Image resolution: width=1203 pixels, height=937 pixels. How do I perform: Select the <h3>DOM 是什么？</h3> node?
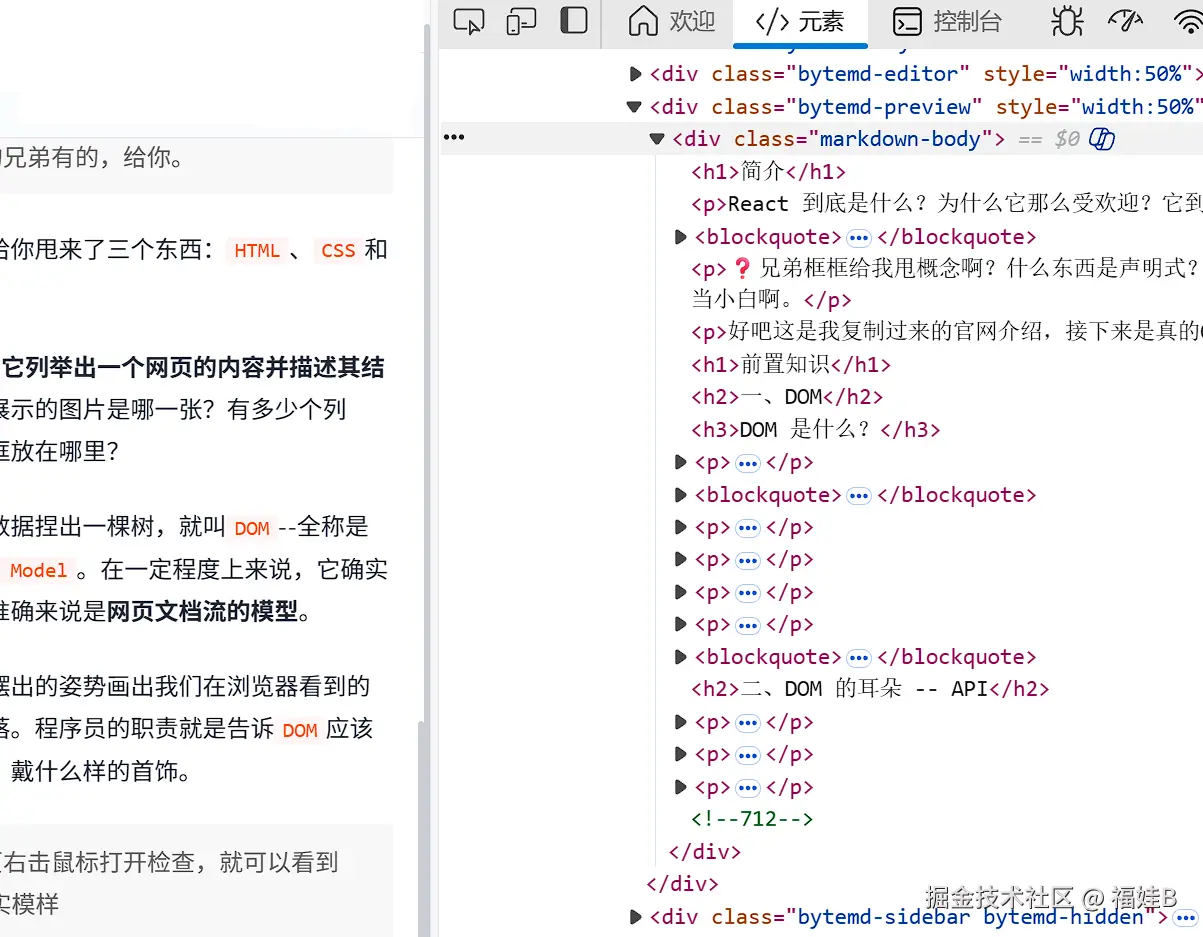click(816, 430)
